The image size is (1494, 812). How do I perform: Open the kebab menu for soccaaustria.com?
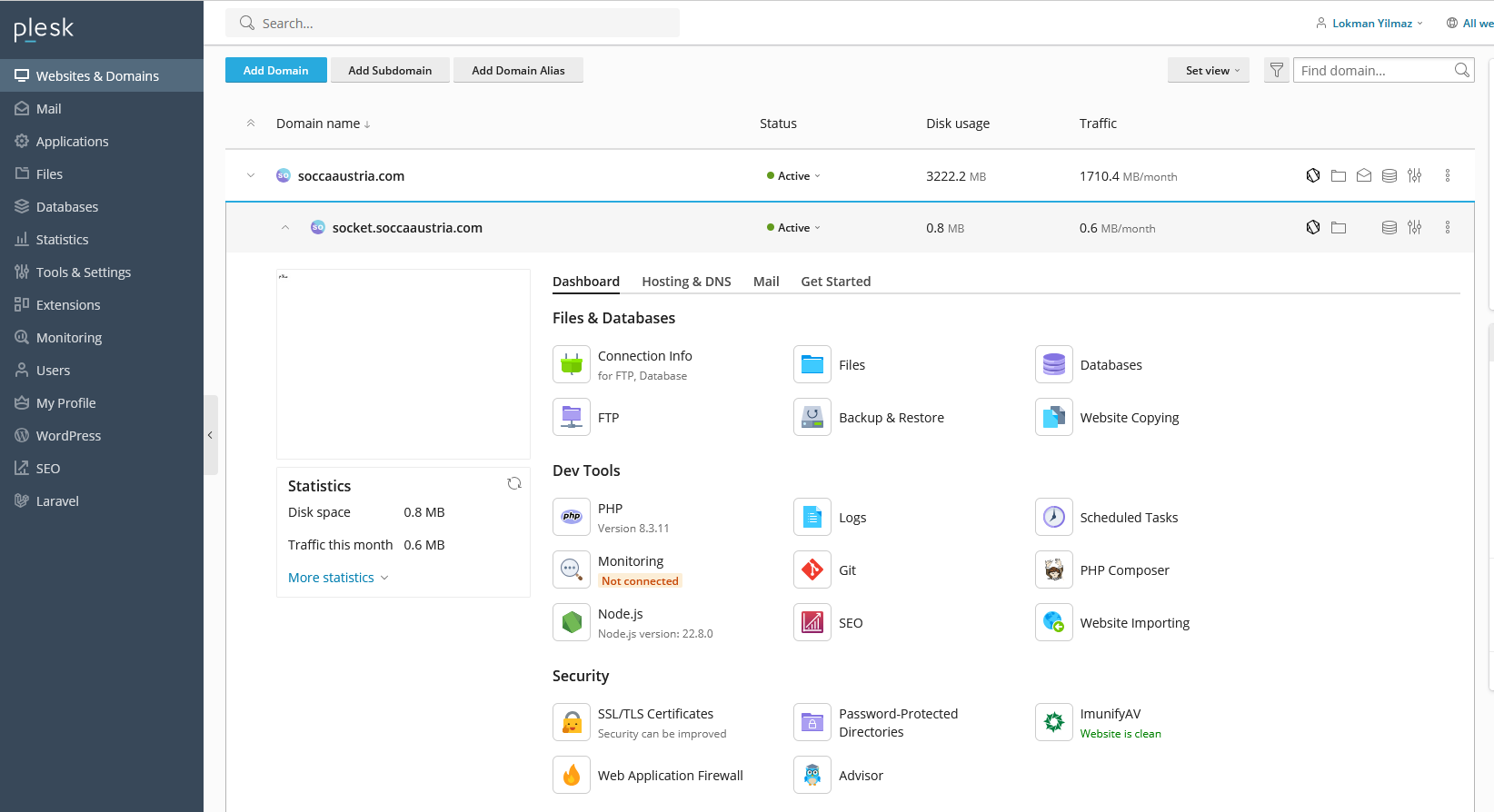click(1448, 175)
